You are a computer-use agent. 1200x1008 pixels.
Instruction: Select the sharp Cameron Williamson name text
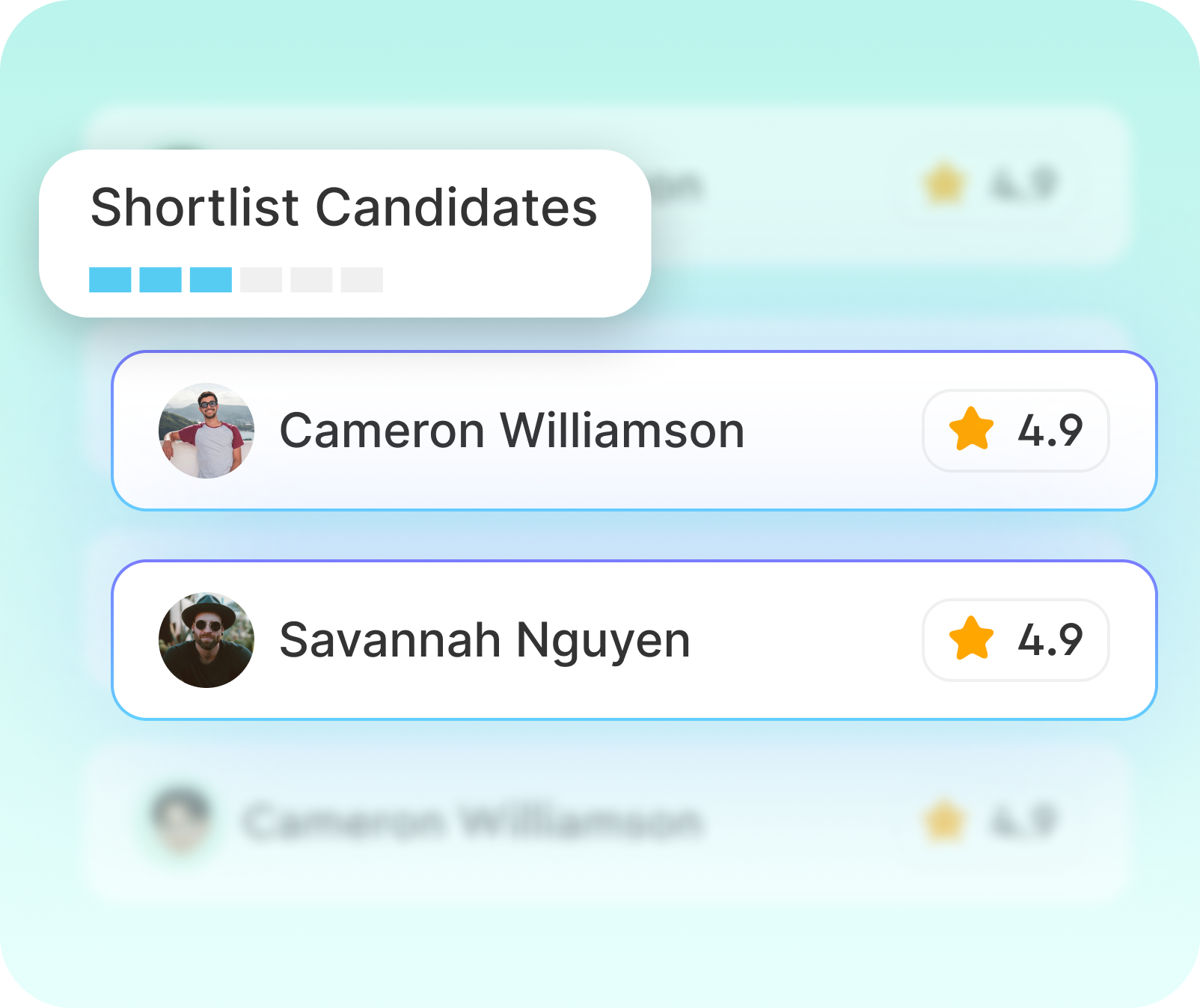[512, 431]
